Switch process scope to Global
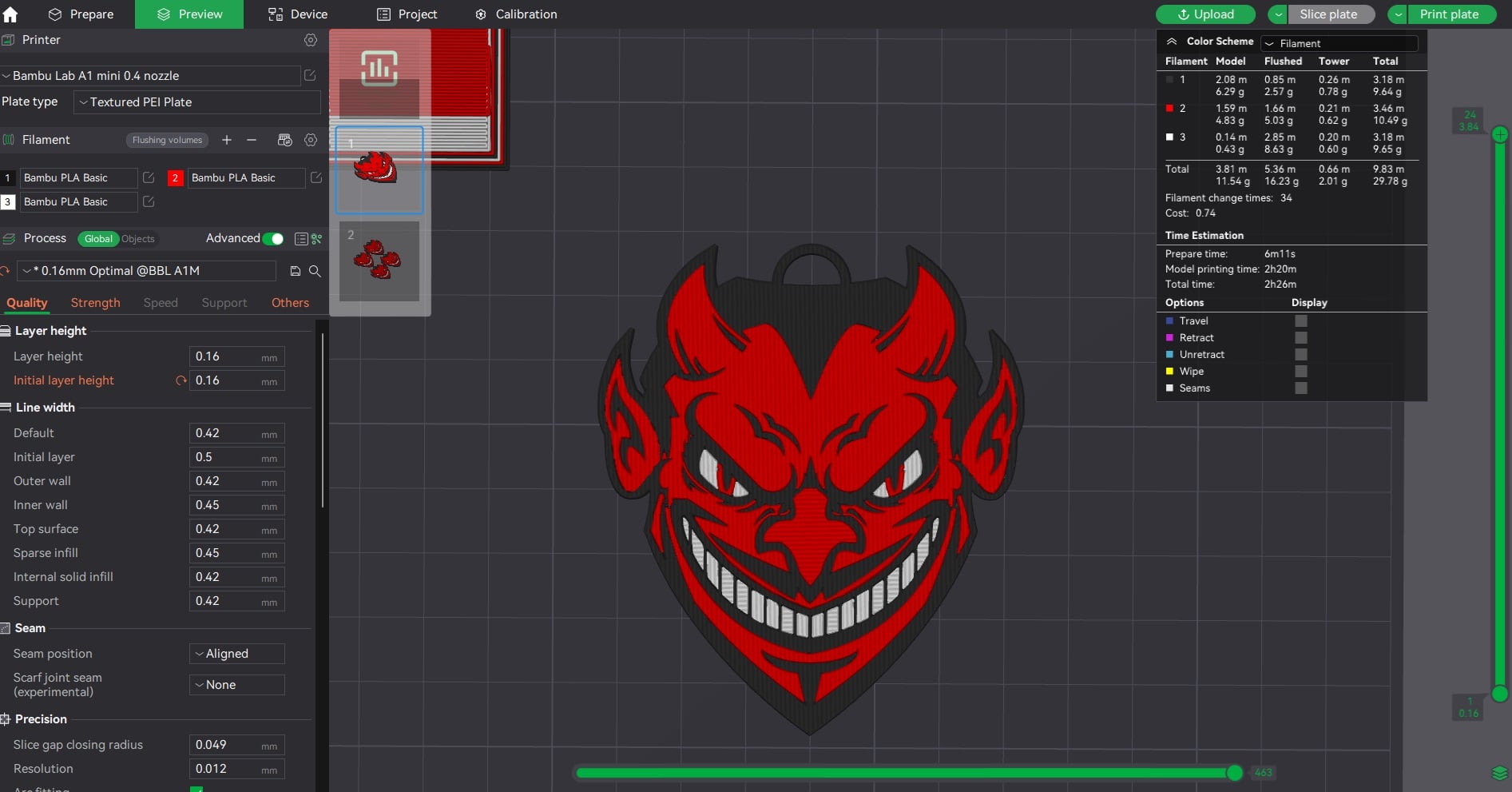Image resolution: width=1512 pixels, height=792 pixels. (x=98, y=239)
